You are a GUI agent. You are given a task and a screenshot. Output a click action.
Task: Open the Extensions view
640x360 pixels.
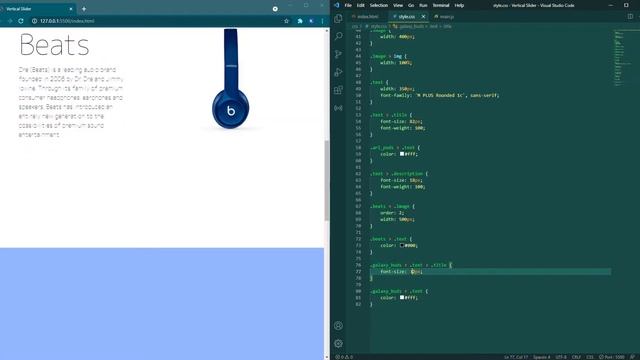pyautogui.click(x=338, y=90)
